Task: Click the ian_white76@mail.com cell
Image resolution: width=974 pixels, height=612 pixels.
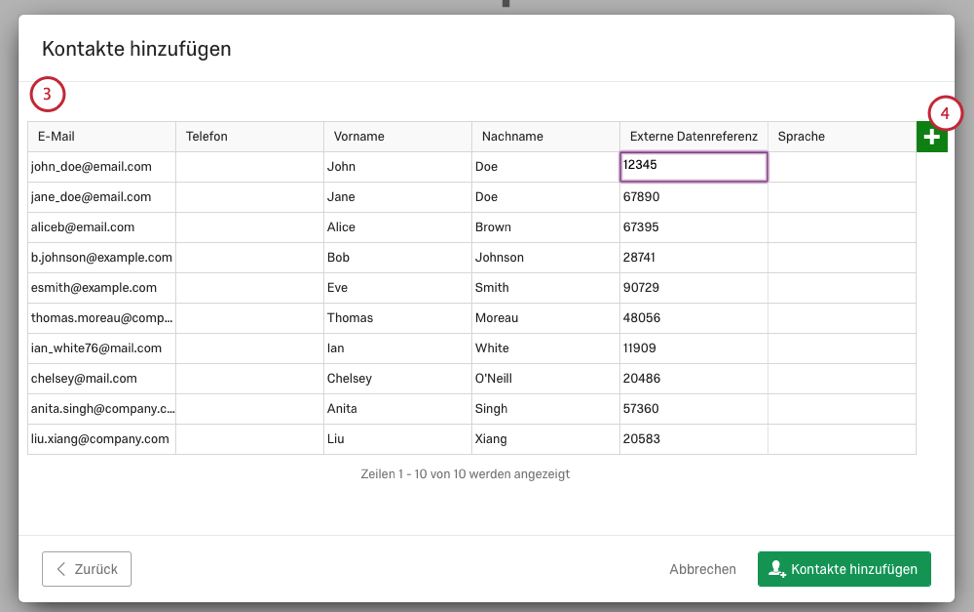Action: point(102,349)
